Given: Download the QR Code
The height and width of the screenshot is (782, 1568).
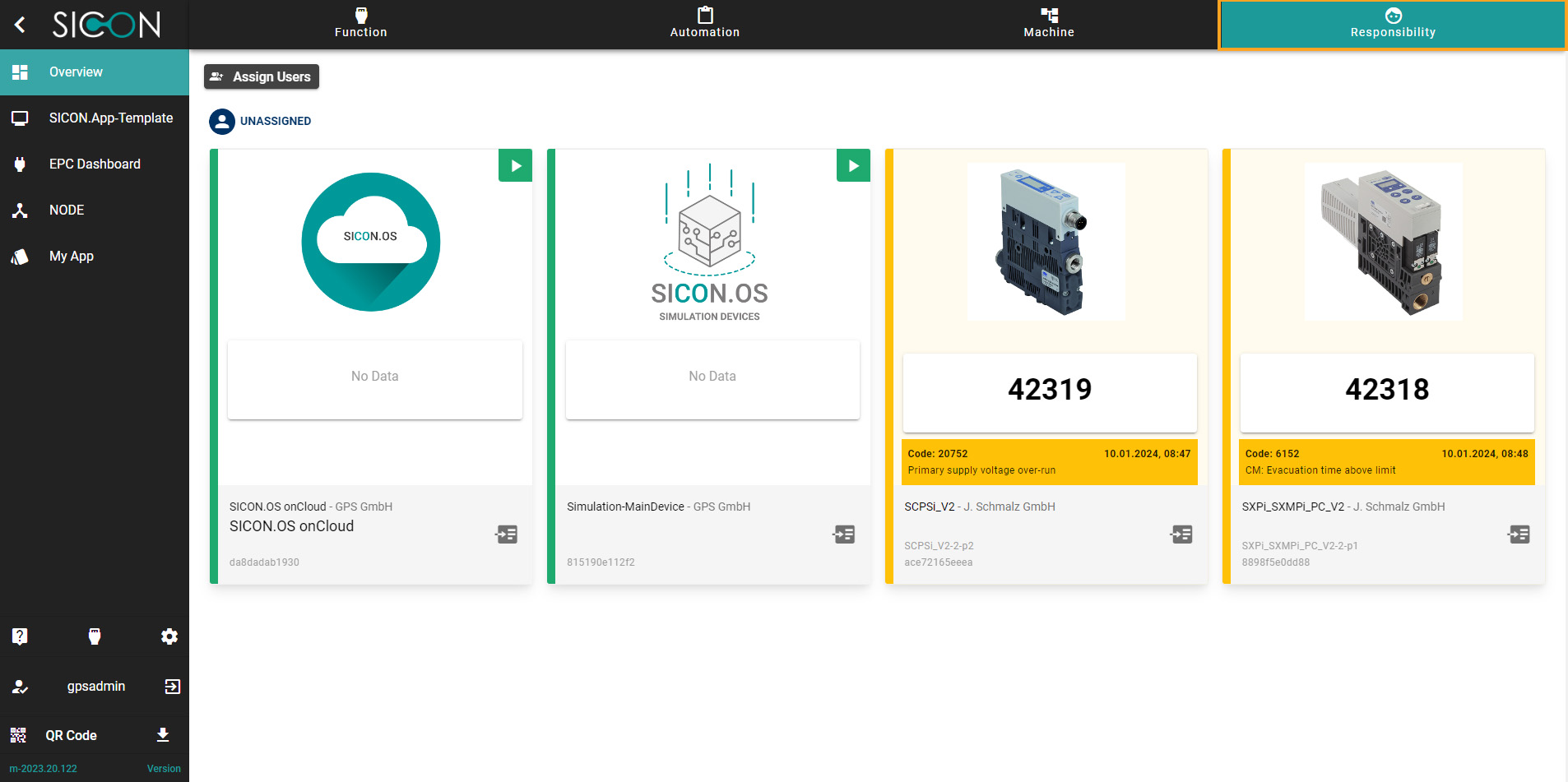Looking at the screenshot, I should 163,735.
